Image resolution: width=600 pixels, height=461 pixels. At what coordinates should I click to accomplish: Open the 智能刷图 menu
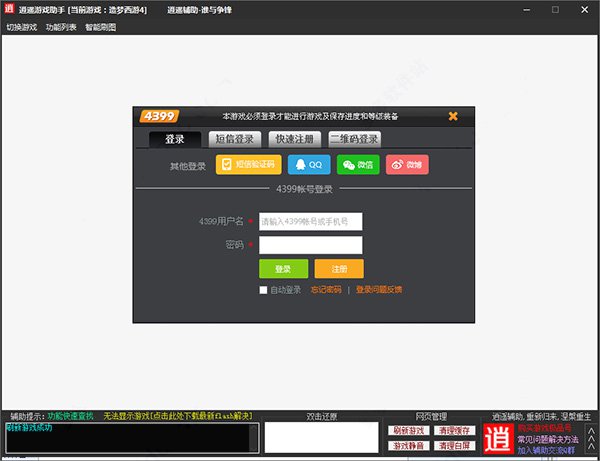coord(100,27)
